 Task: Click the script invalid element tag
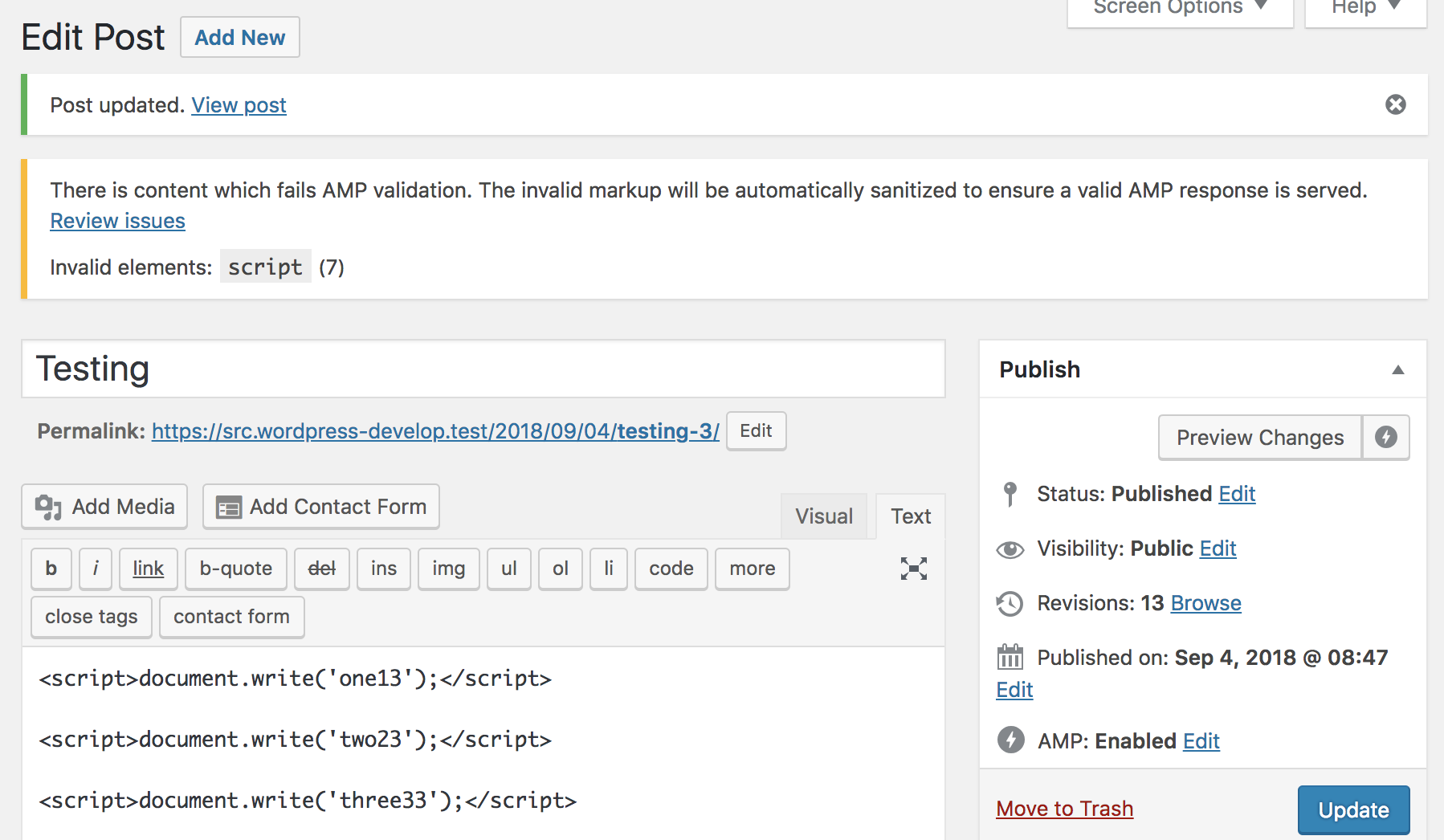[265, 267]
